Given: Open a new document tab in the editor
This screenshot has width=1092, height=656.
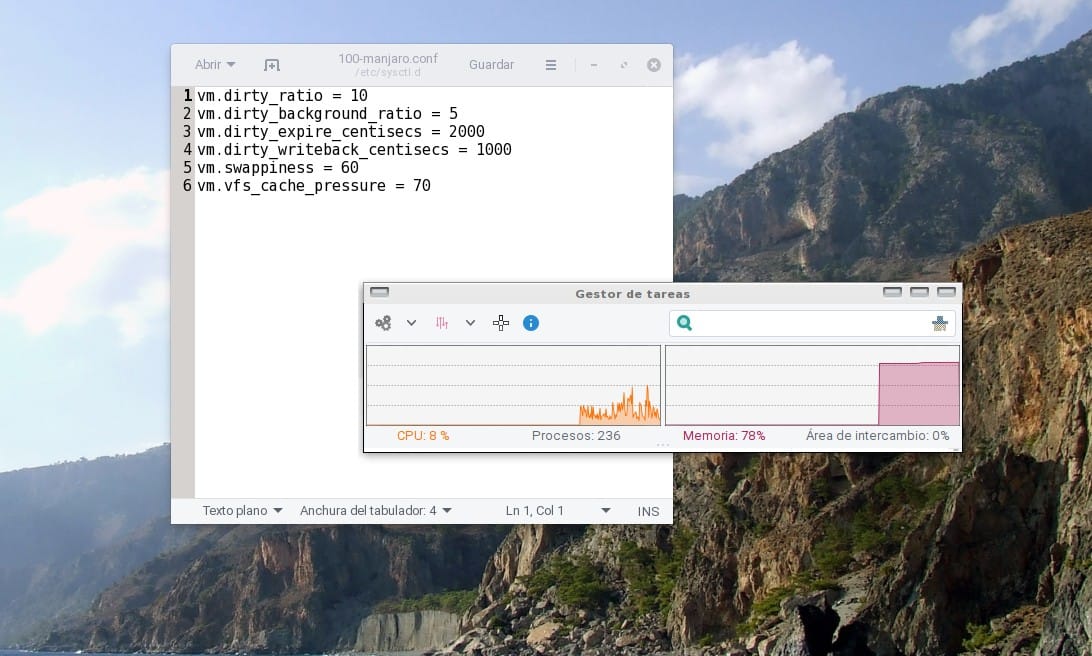Looking at the screenshot, I should (x=270, y=64).
